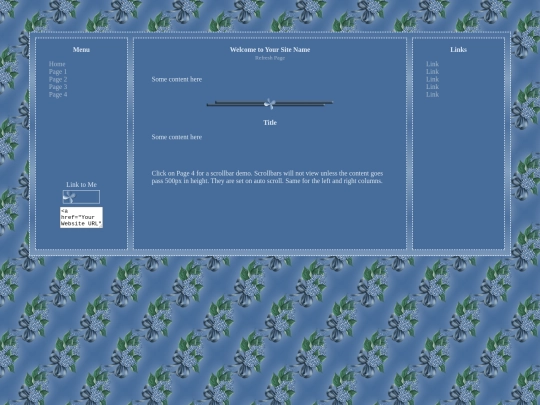
Task: Navigate to Page 3 menu link
Action: pyautogui.click(x=58, y=87)
